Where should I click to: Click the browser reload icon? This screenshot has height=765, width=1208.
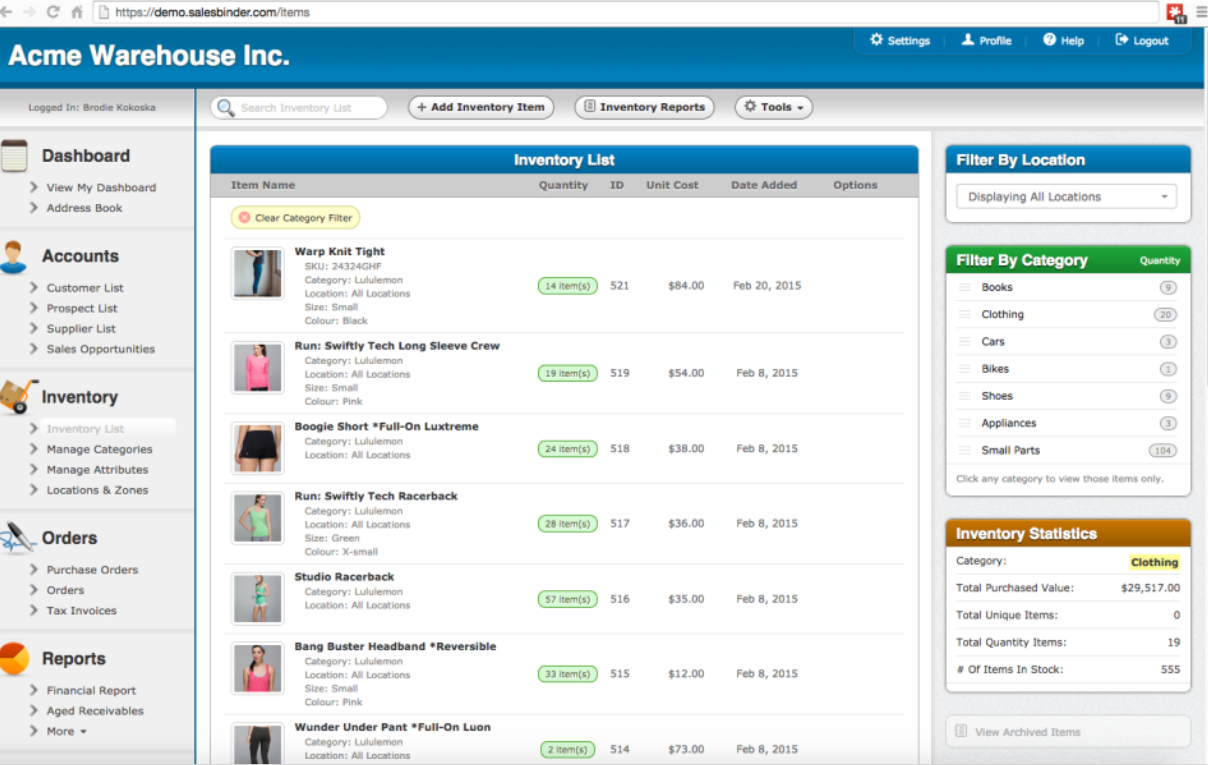(52, 13)
